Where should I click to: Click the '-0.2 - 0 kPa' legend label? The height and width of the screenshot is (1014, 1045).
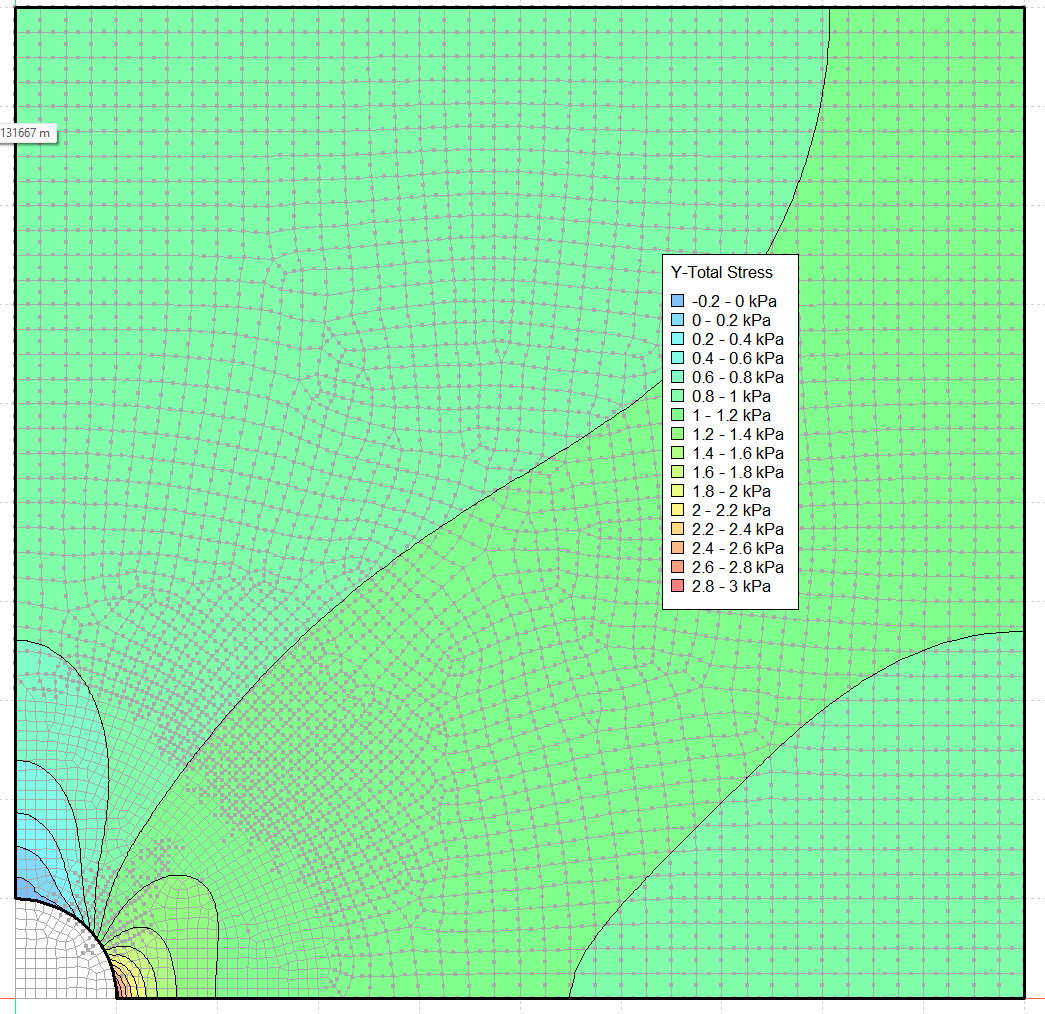coord(734,301)
